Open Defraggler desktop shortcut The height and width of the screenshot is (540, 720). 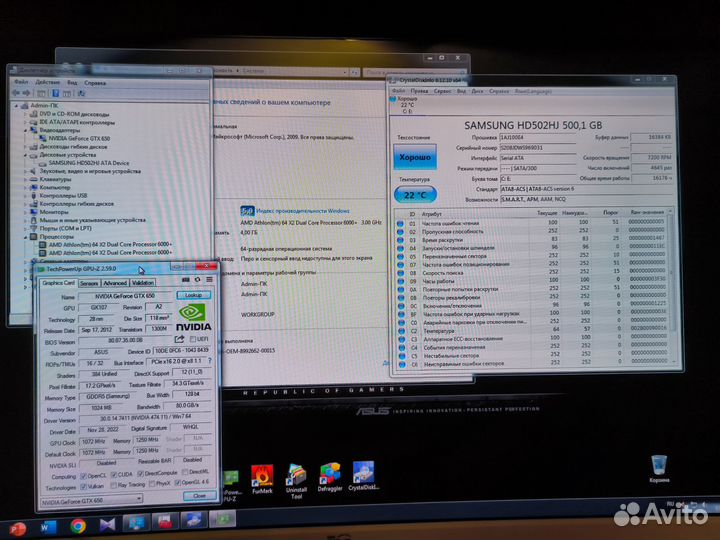(330, 478)
